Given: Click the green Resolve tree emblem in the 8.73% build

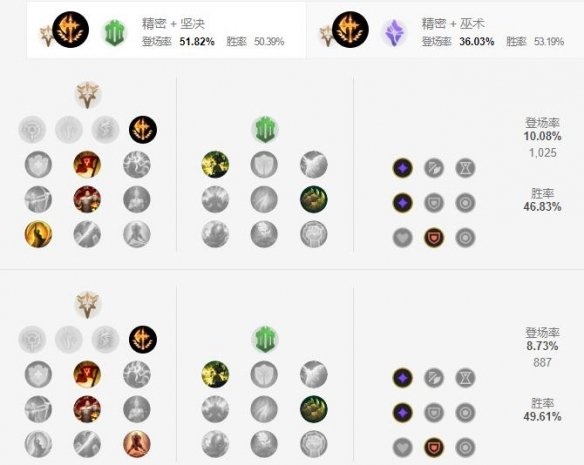Looking at the screenshot, I should click(x=265, y=339).
